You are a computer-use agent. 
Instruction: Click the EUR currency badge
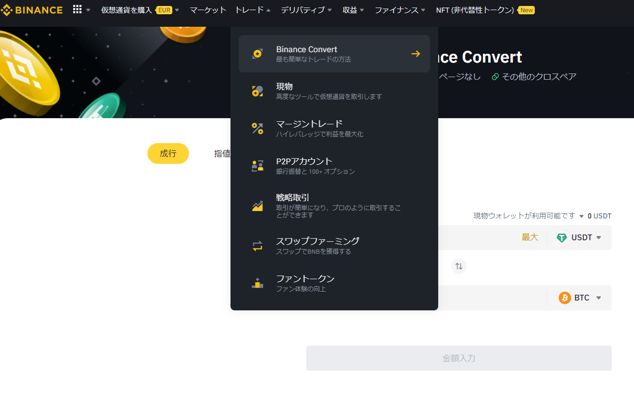(164, 10)
